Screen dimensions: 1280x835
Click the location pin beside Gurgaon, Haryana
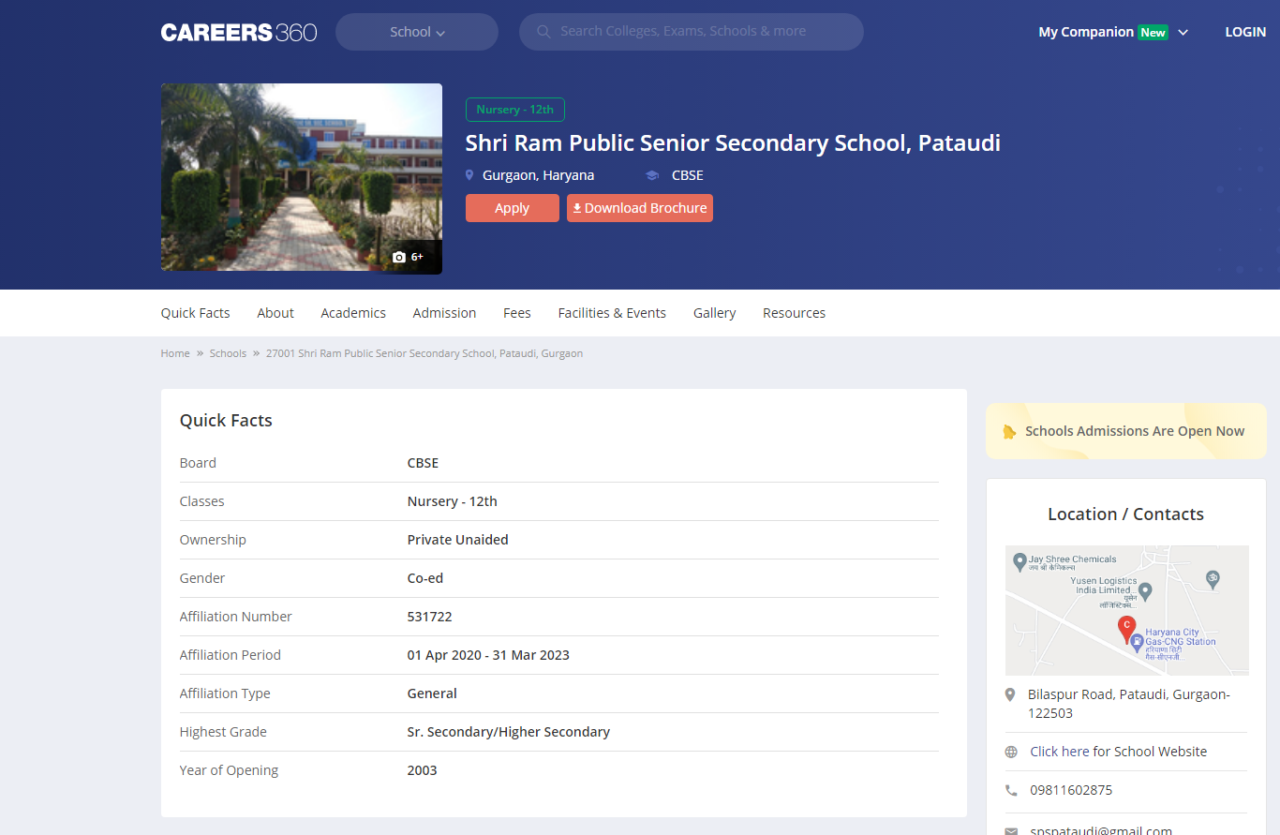click(469, 175)
